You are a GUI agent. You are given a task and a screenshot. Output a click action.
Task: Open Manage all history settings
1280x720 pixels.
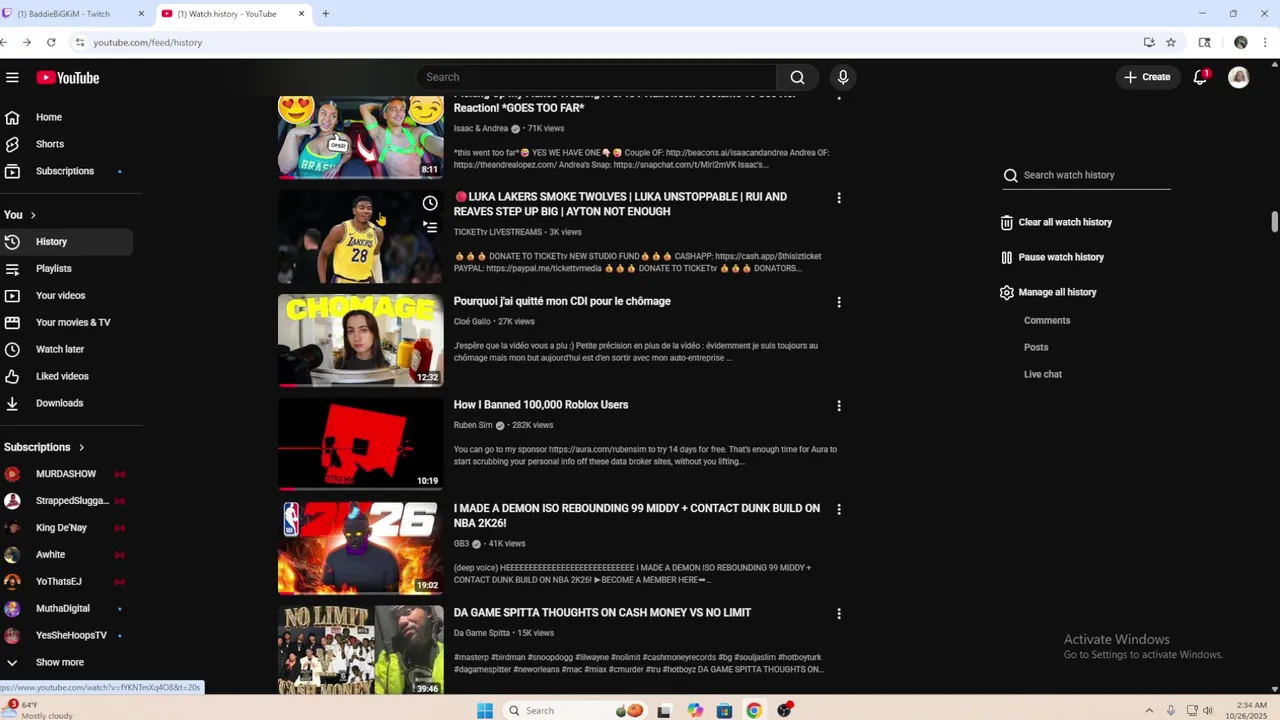click(x=1048, y=292)
